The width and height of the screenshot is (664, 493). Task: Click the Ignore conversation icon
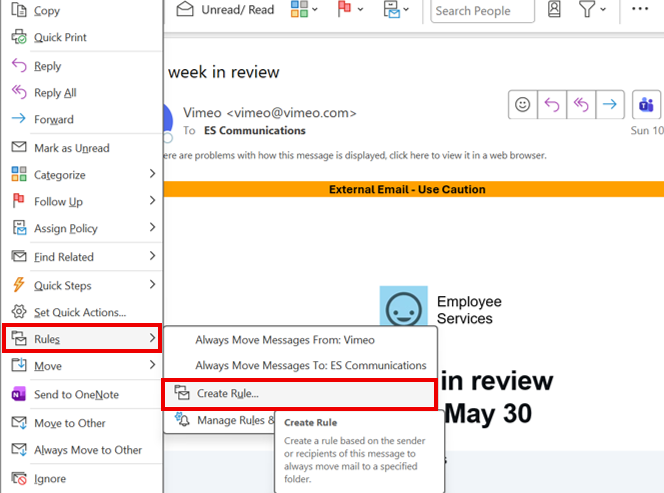click(x=19, y=478)
